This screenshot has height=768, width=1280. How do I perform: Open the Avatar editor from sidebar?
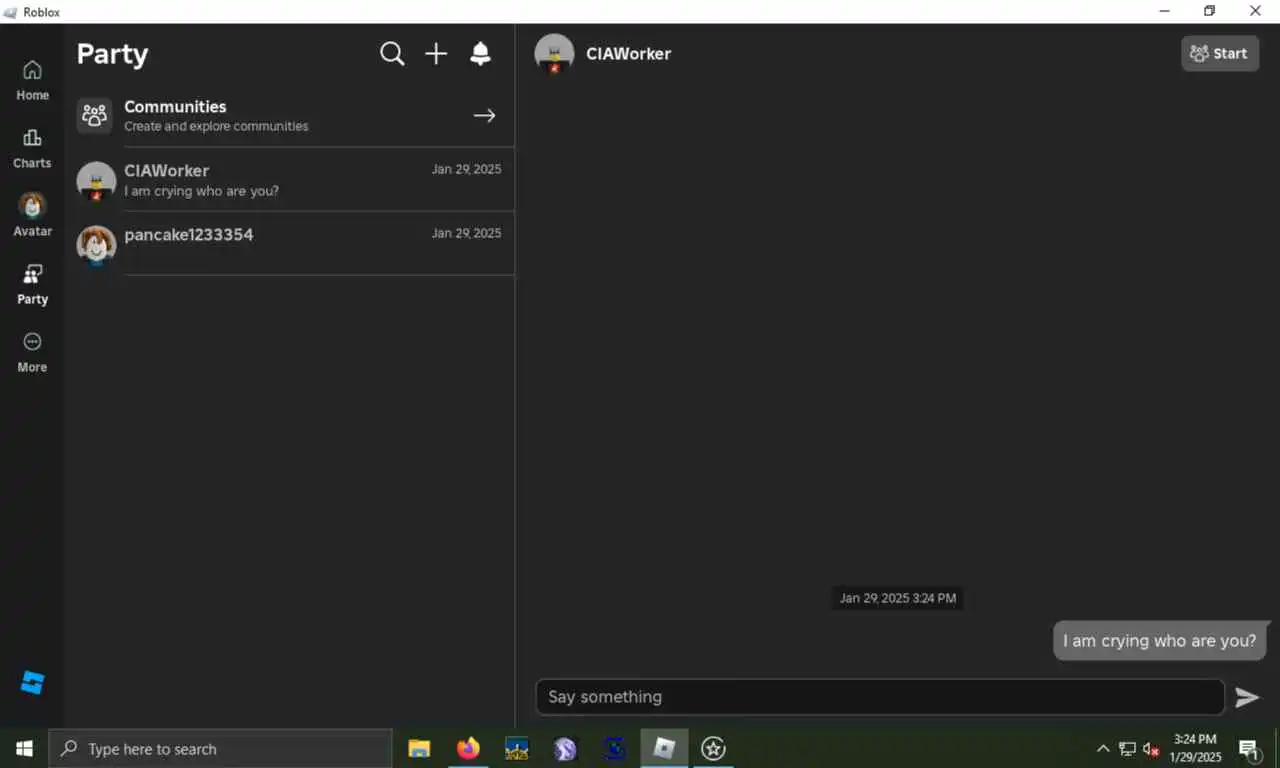(32, 216)
